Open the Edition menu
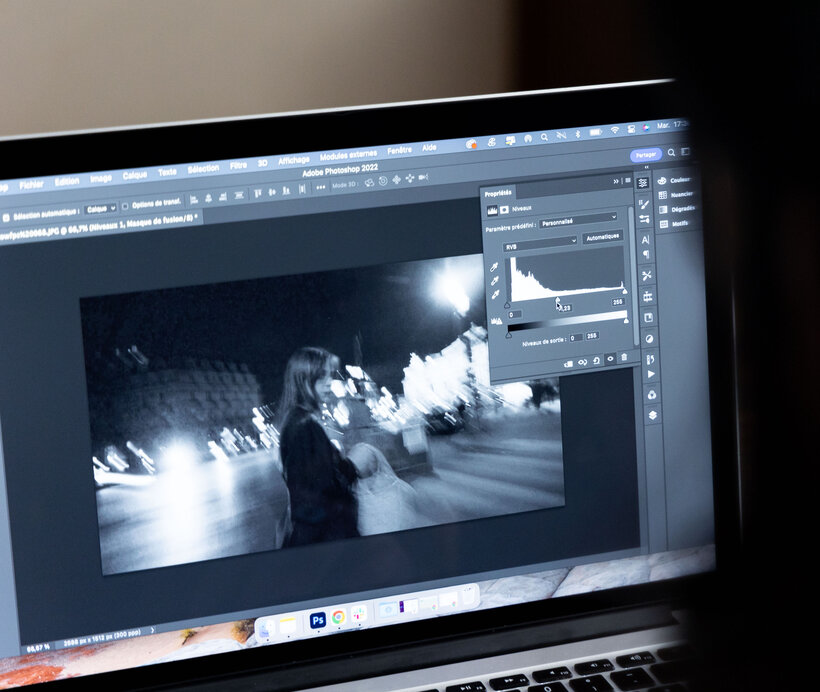This screenshot has width=820, height=692. click(67, 181)
